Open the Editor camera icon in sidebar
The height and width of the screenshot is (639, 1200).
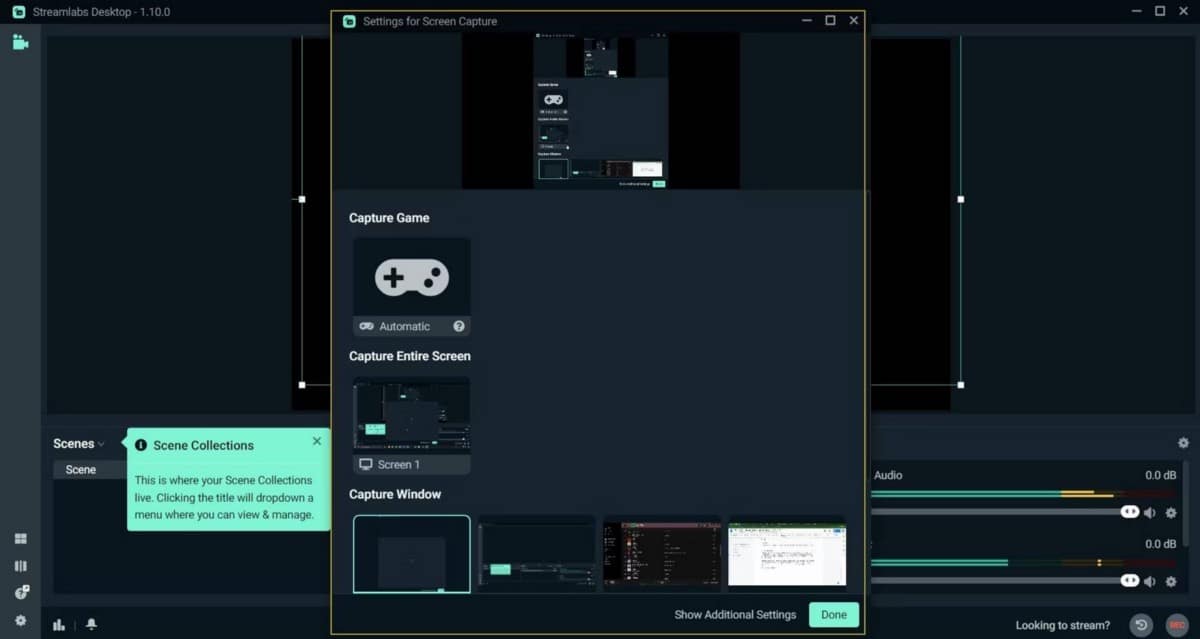pyautogui.click(x=20, y=42)
